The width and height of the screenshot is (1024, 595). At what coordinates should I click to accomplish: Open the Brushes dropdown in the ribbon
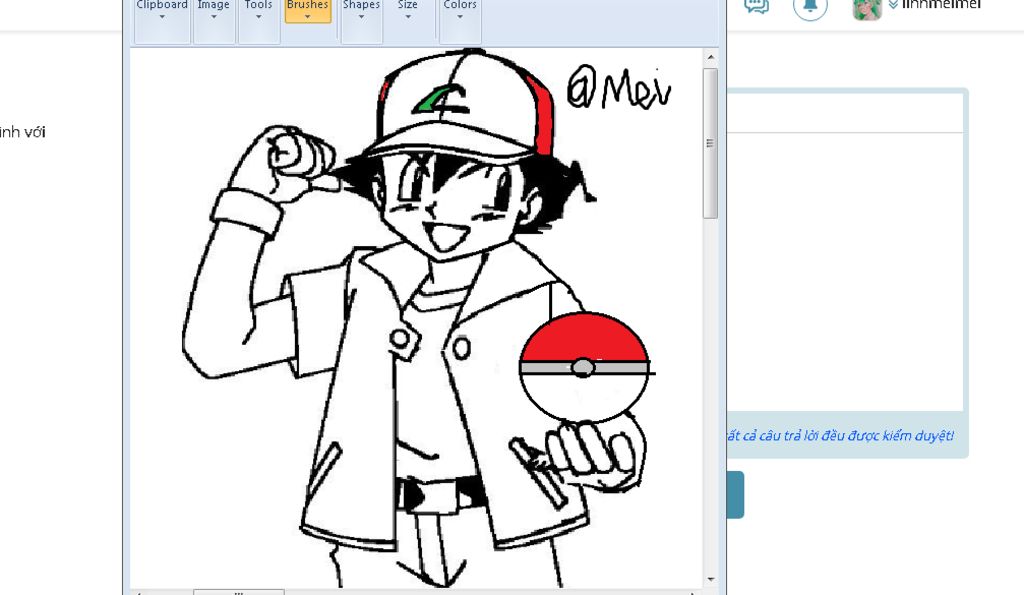click(308, 11)
